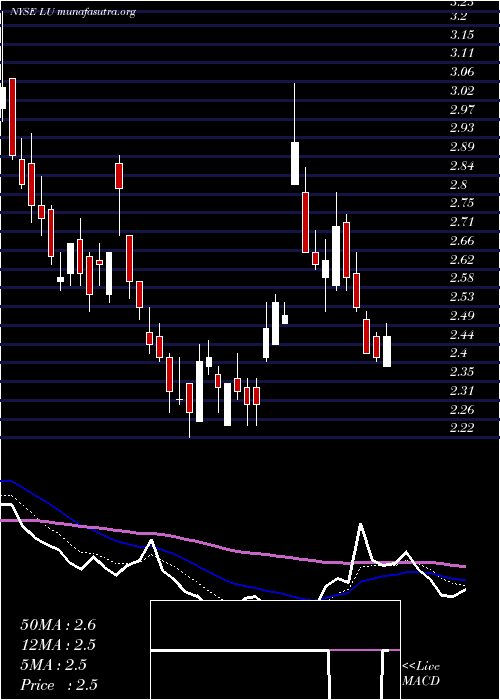Screen dimensions: 500x700
Task: Click the 2.35 price level label
Action: tap(462, 372)
